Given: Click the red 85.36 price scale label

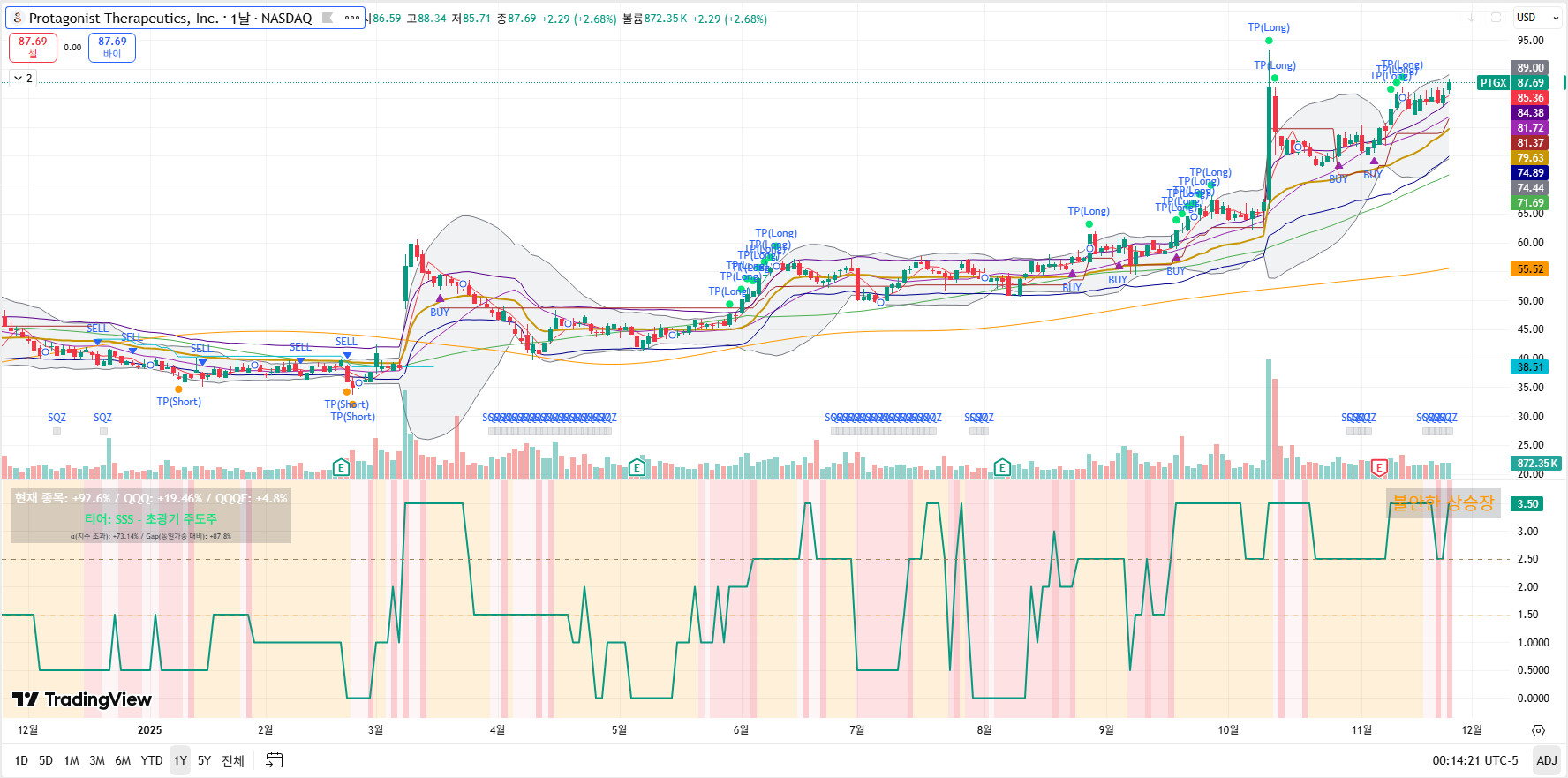Looking at the screenshot, I should (x=1530, y=98).
